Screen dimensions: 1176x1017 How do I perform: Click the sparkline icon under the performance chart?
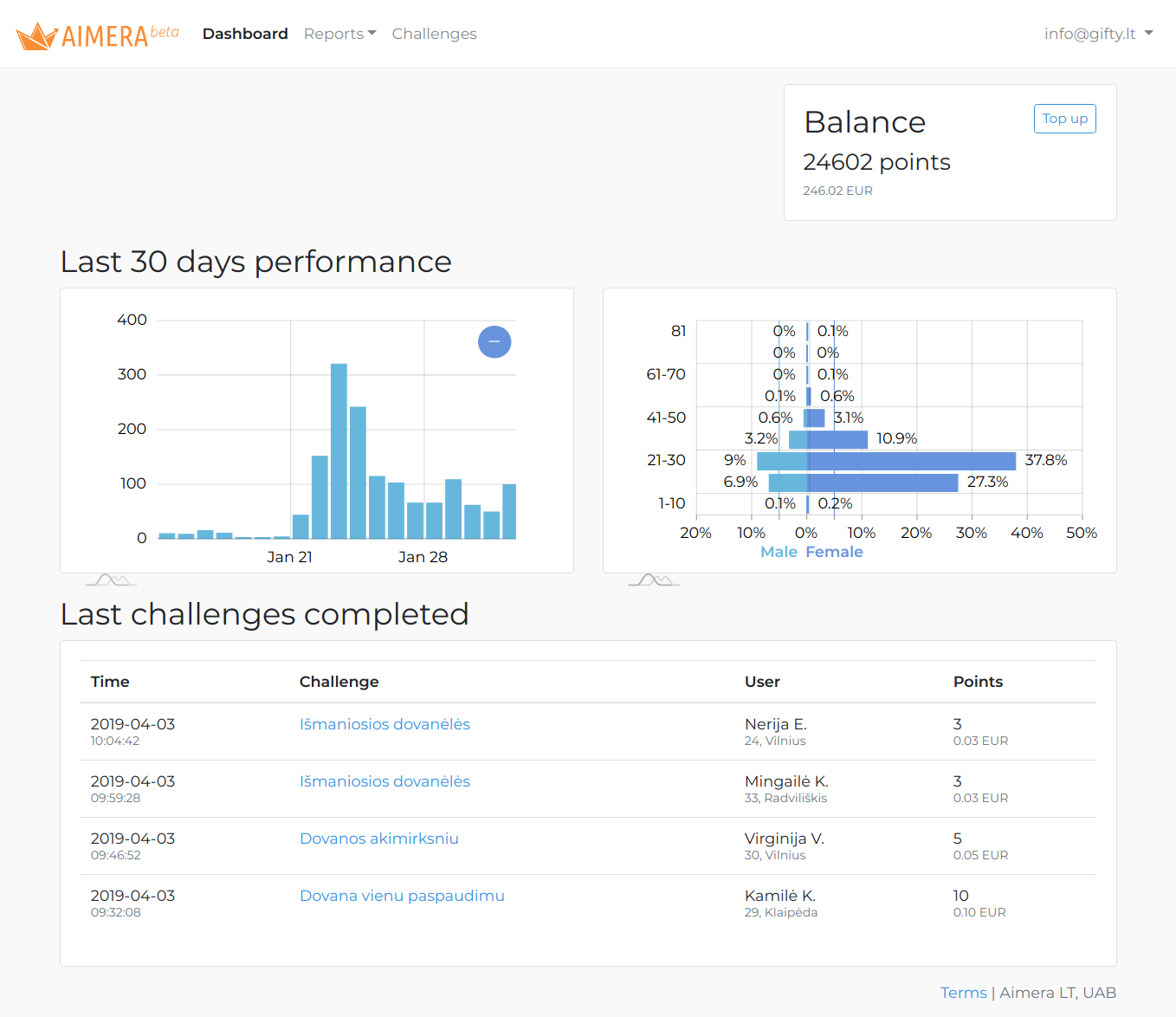pyautogui.click(x=111, y=579)
